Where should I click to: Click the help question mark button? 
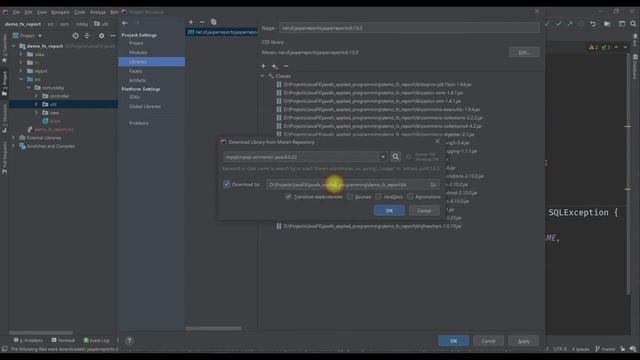(129, 340)
